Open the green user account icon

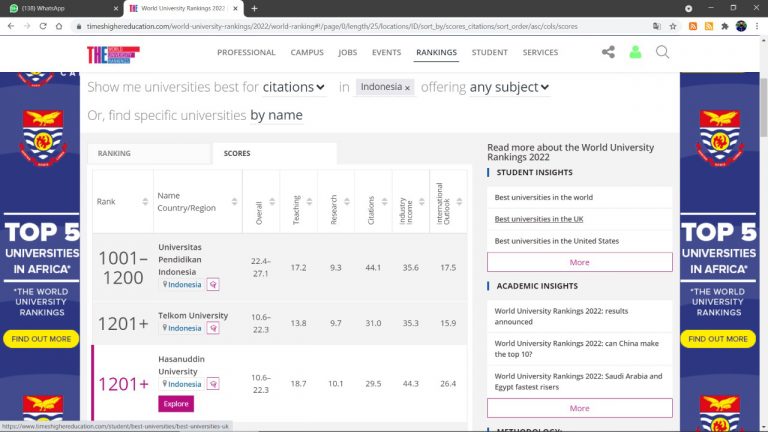pos(635,52)
